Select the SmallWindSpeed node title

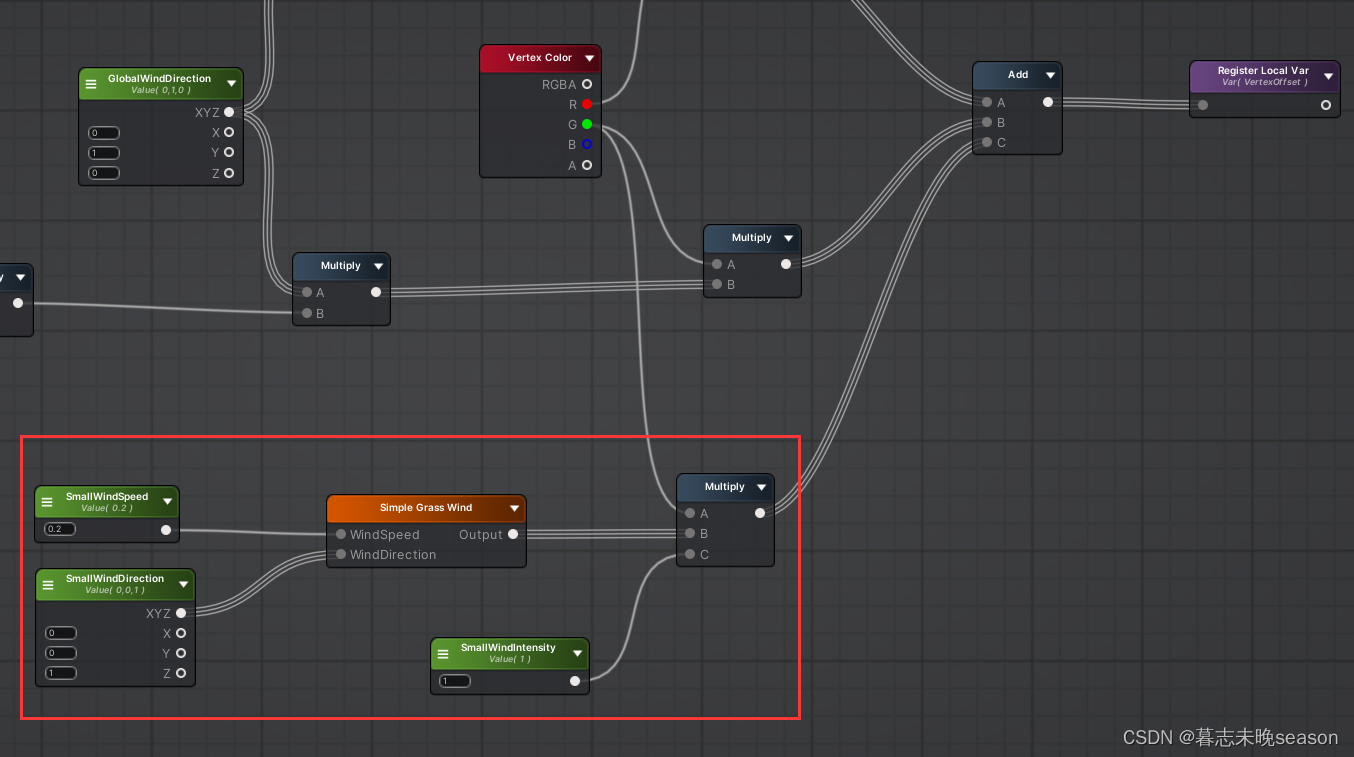point(107,497)
